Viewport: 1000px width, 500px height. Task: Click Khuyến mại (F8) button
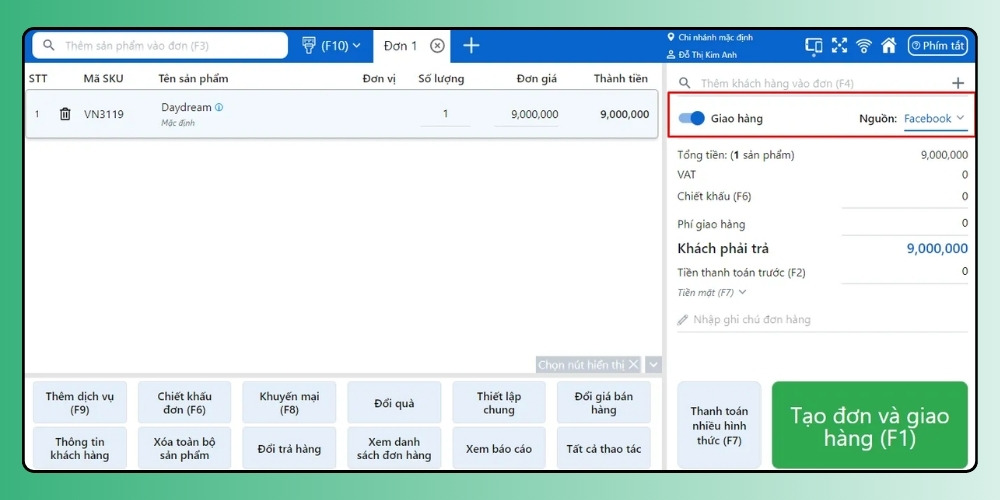pos(289,403)
